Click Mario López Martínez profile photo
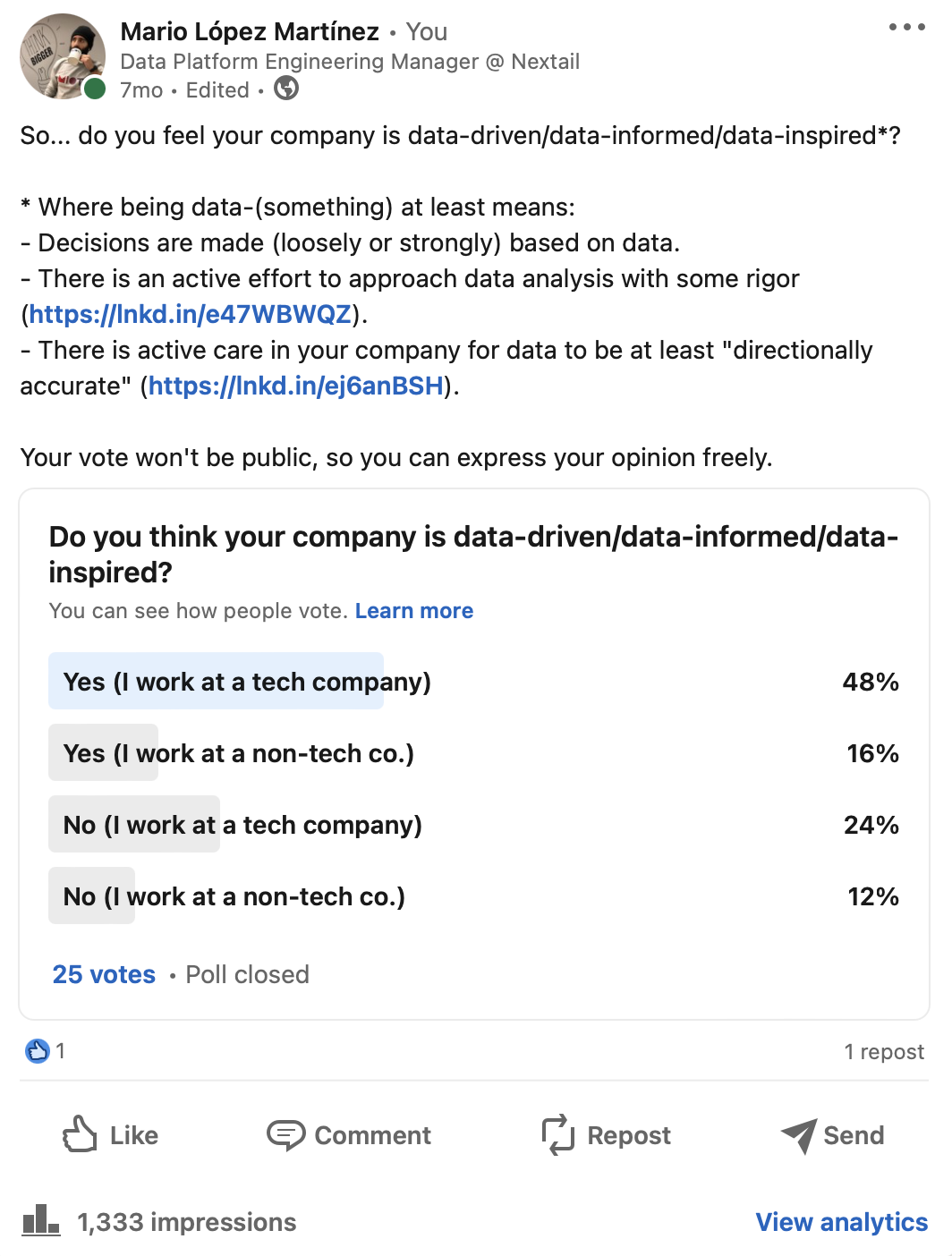 pos(63,55)
